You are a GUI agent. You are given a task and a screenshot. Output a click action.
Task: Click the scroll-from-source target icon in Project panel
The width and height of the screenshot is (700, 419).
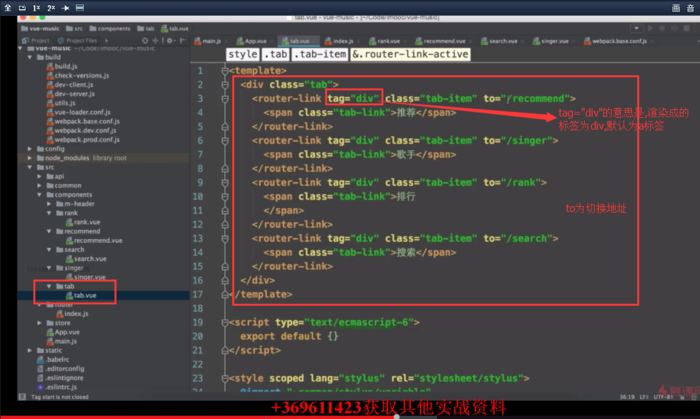pos(145,41)
